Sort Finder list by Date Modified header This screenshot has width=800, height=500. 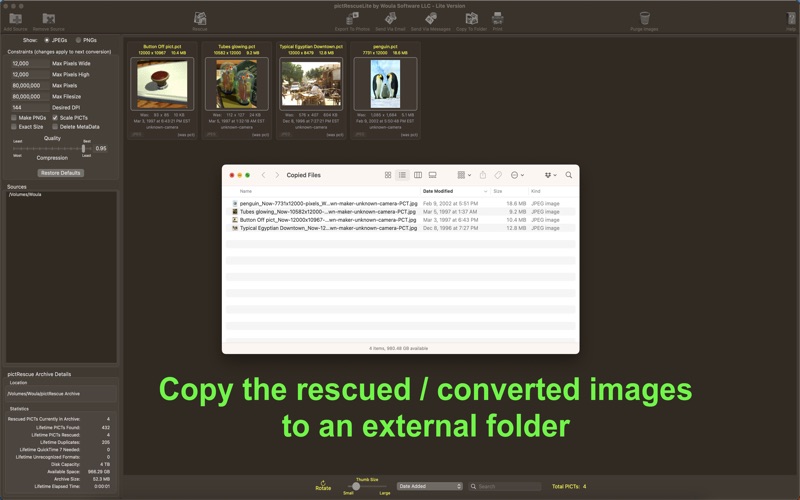(438, 191)
